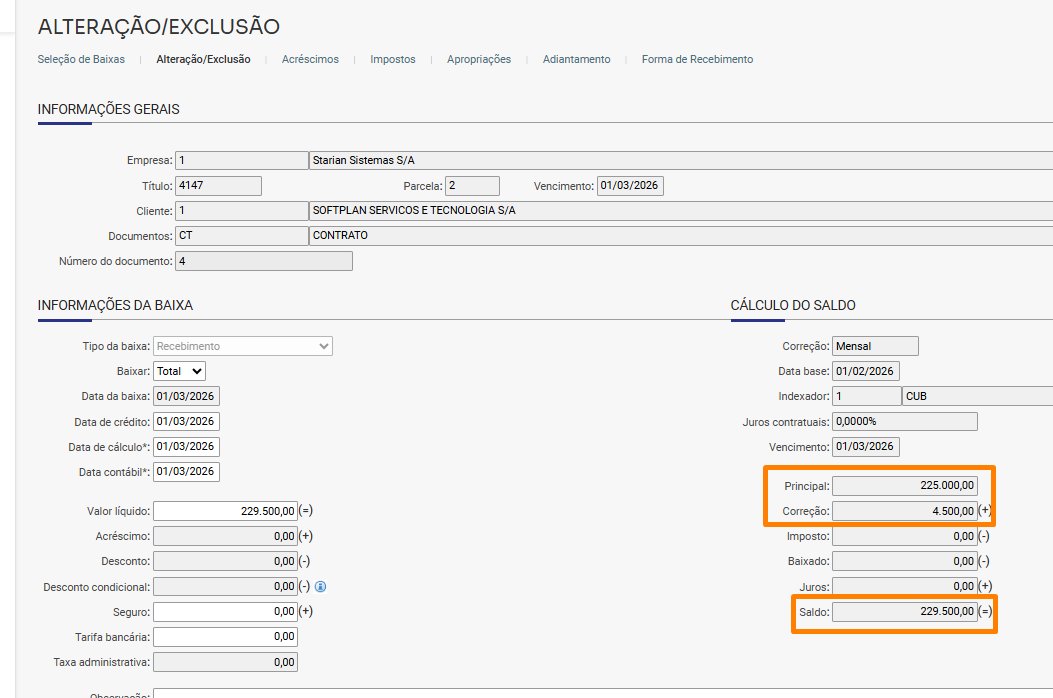Open the Apropriações tab
Viewport: 1053px width, 698px height.
[479, 59]
